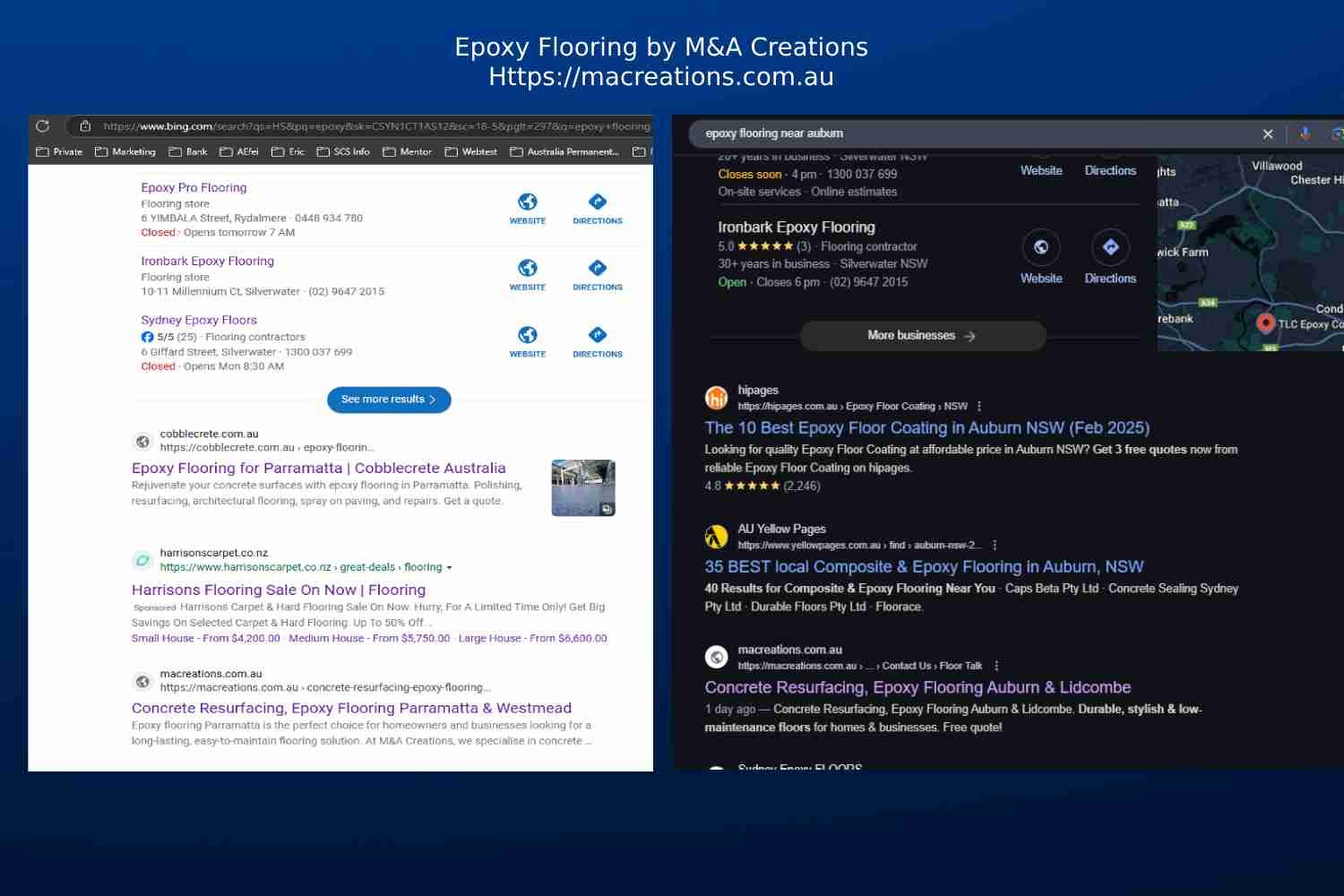Click the AU Yellow Pages logo icon
This screenshot has width=1344, height=896.
coord(717,537)
